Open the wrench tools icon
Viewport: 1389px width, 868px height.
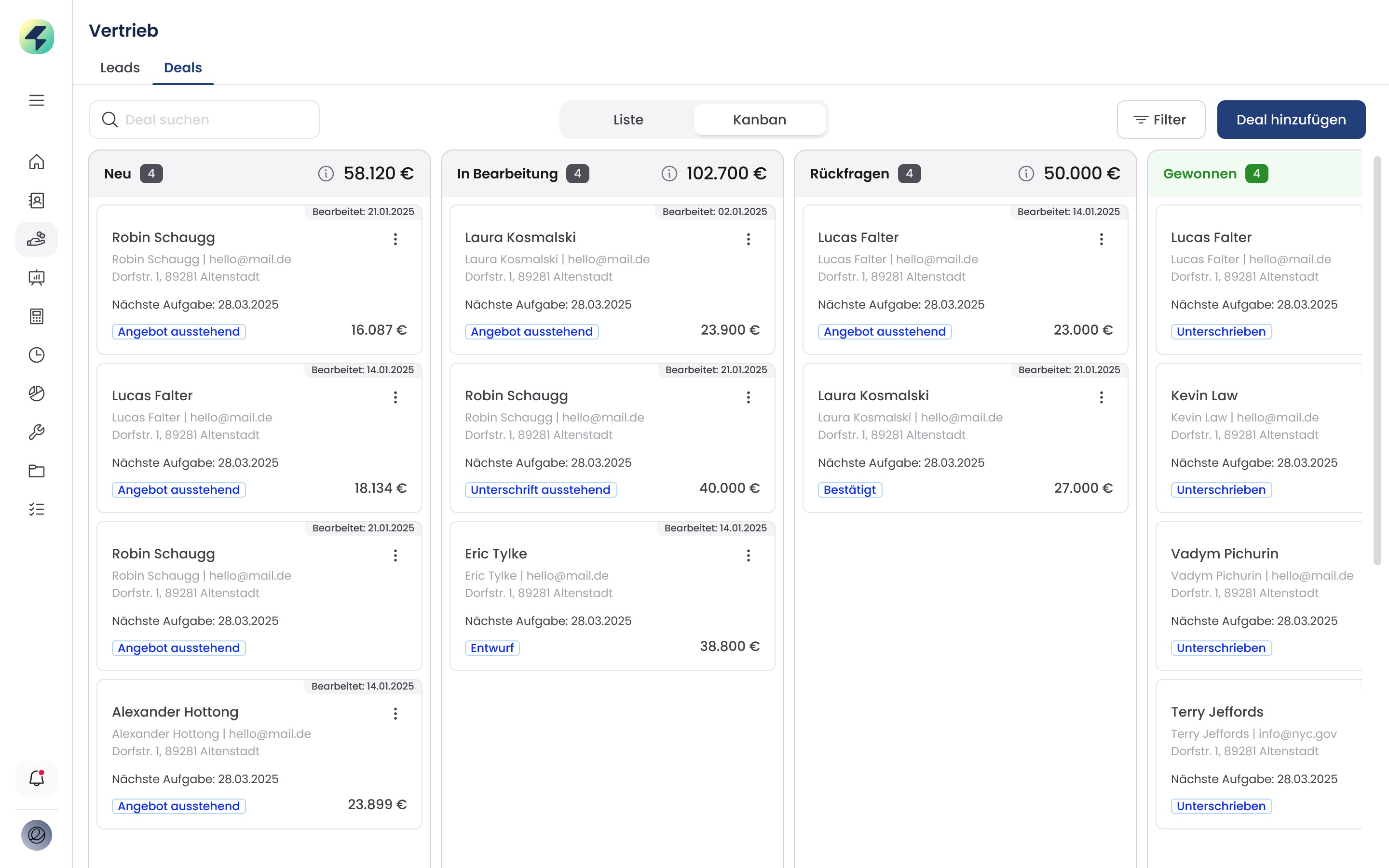pyautogui.click(x=36, y=432)
